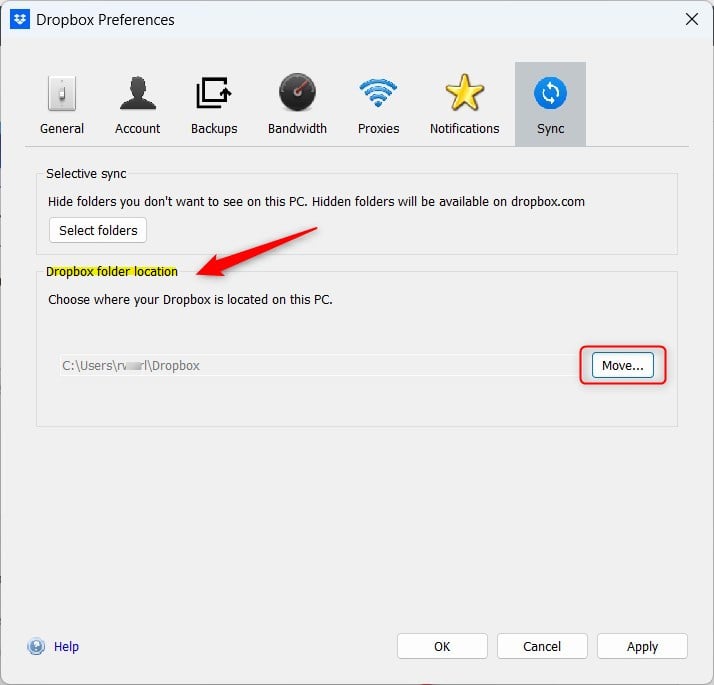The image size is (714, 685).
Task: Click the Selective sync group heading
Action: [x=86, y=174]
